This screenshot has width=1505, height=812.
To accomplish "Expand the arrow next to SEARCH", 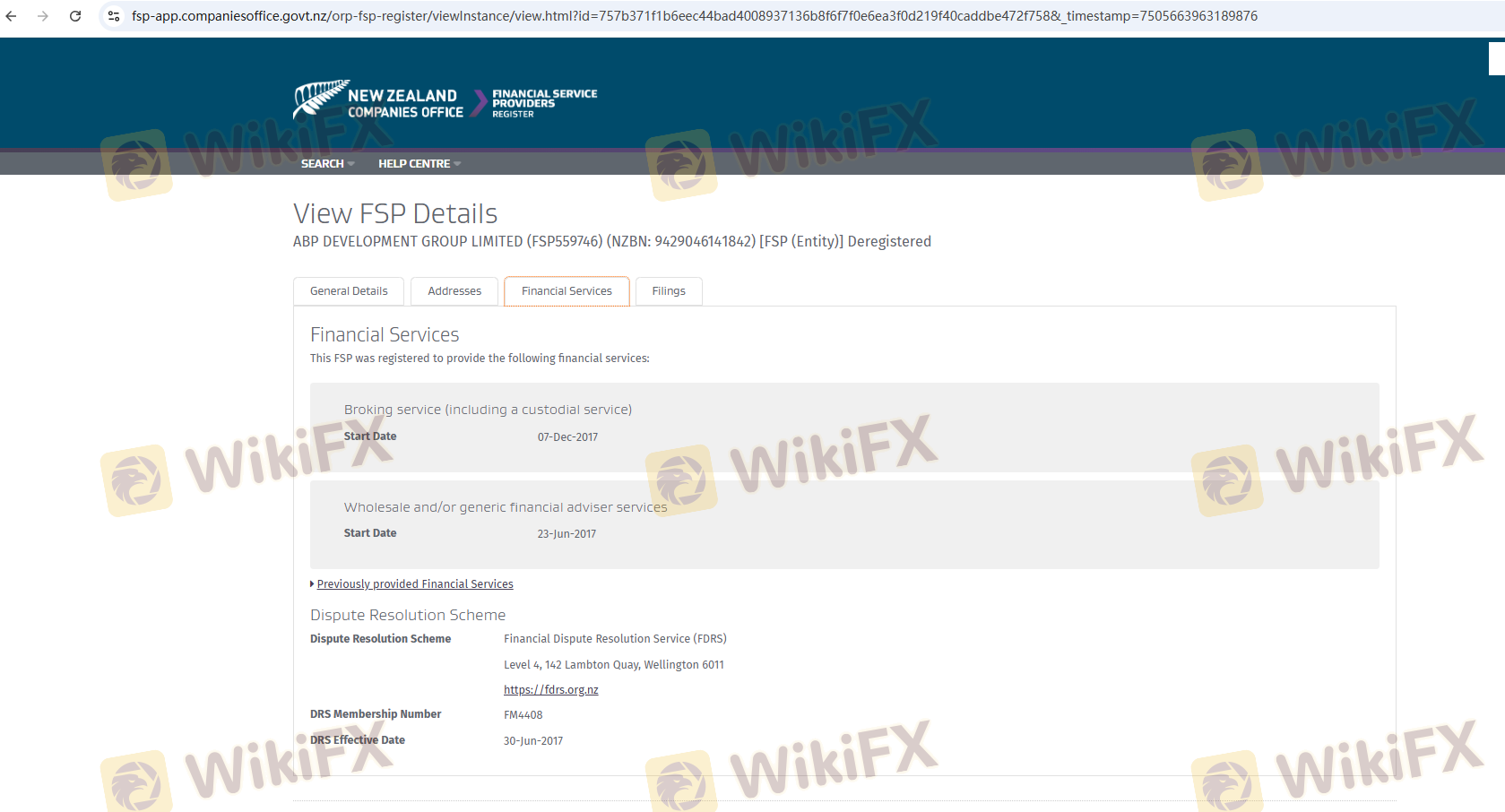I will (x=351, y=164).
